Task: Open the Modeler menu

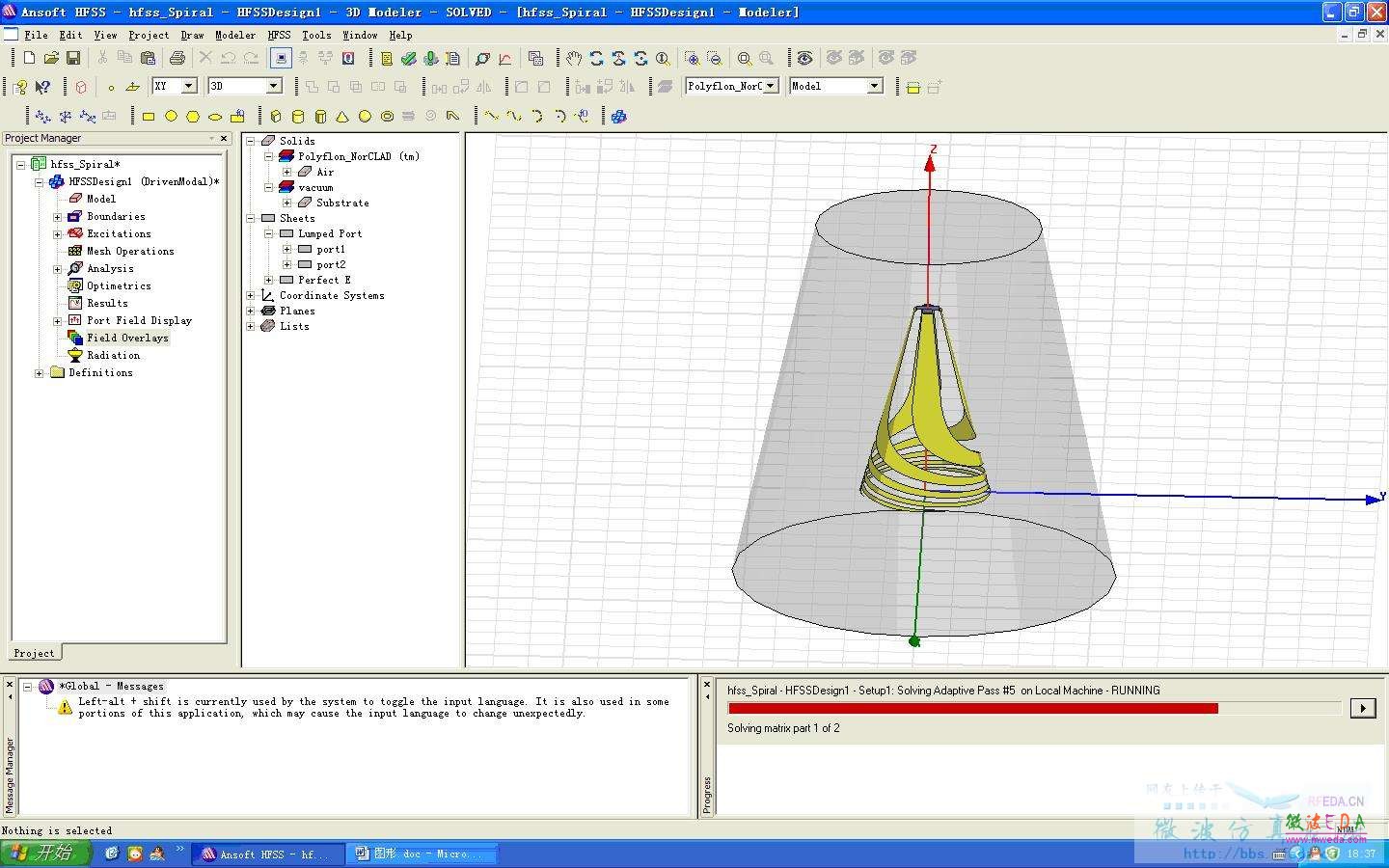Action: point(235,35)
